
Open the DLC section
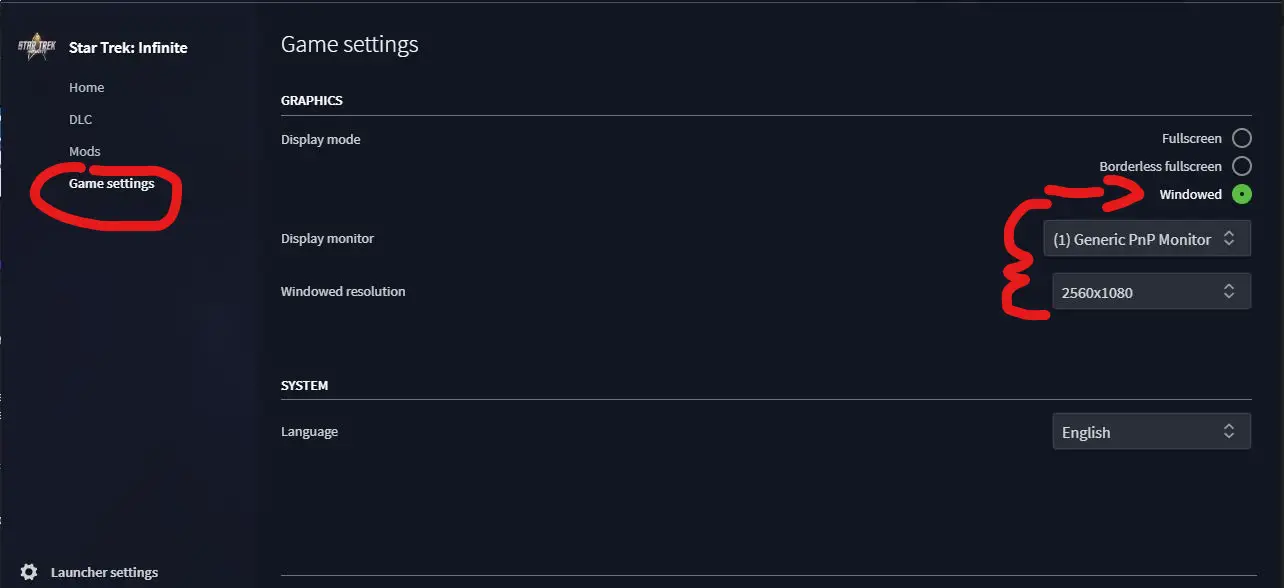pos(80,120)
